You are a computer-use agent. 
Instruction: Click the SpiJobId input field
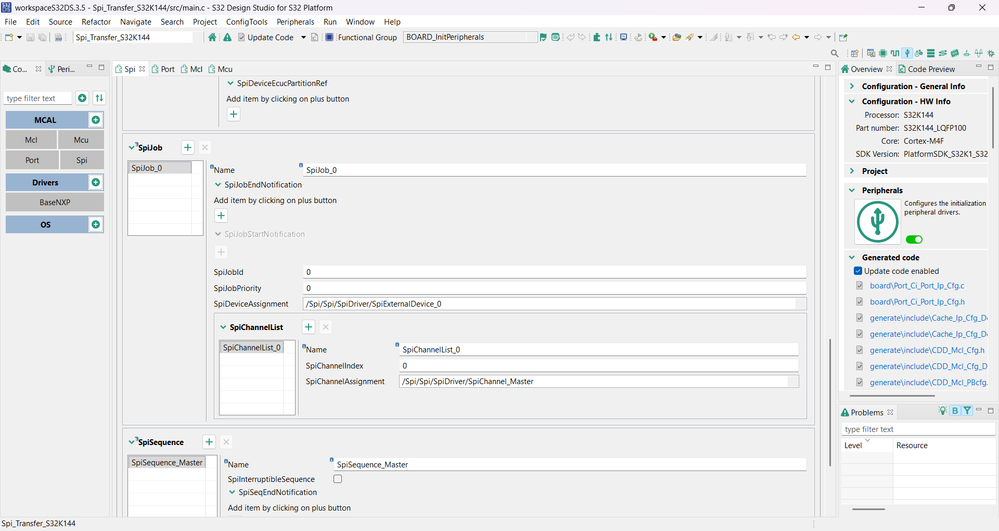click(x=554, y=272)
